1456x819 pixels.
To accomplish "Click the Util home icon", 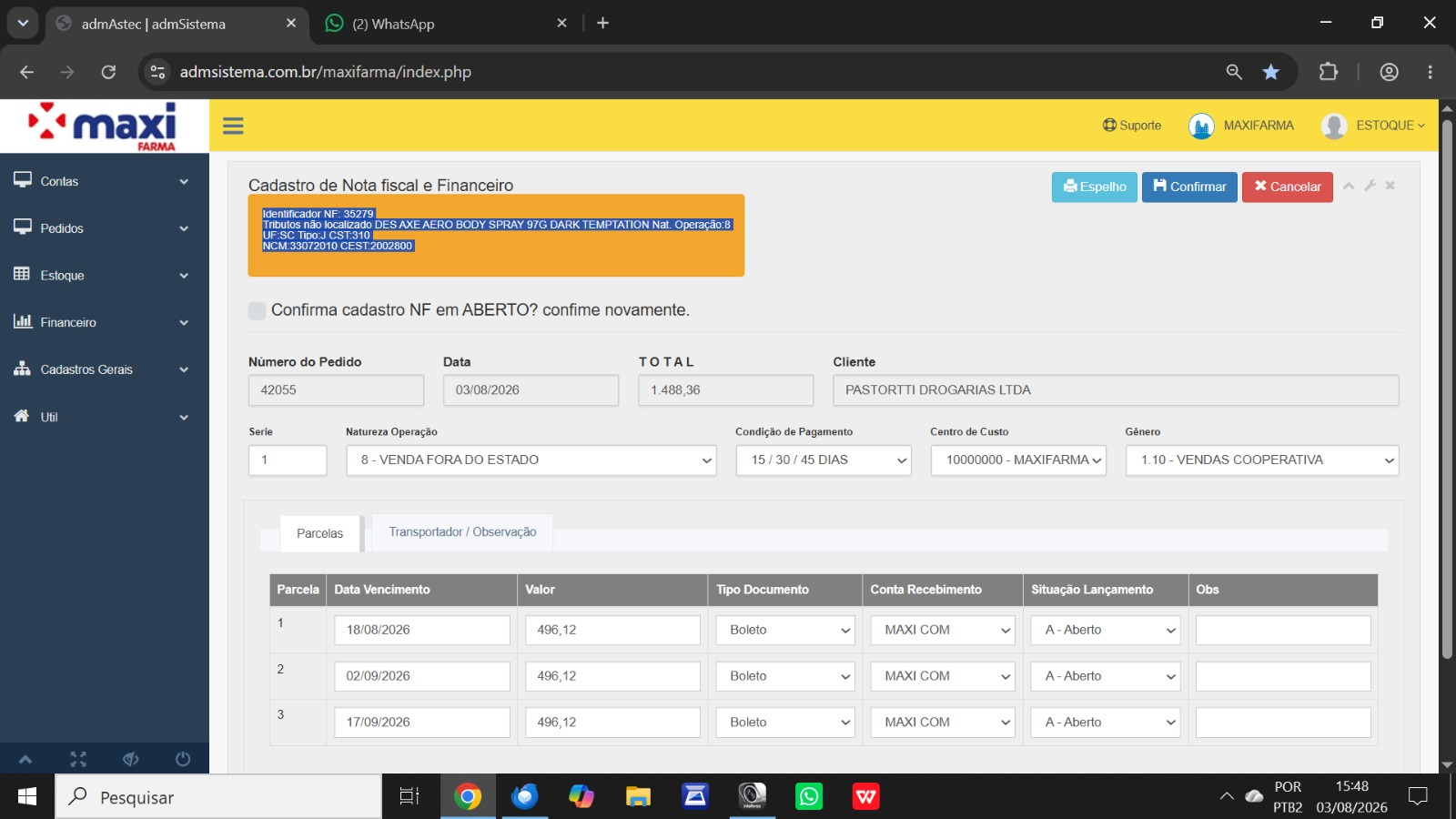I will 22,416.
